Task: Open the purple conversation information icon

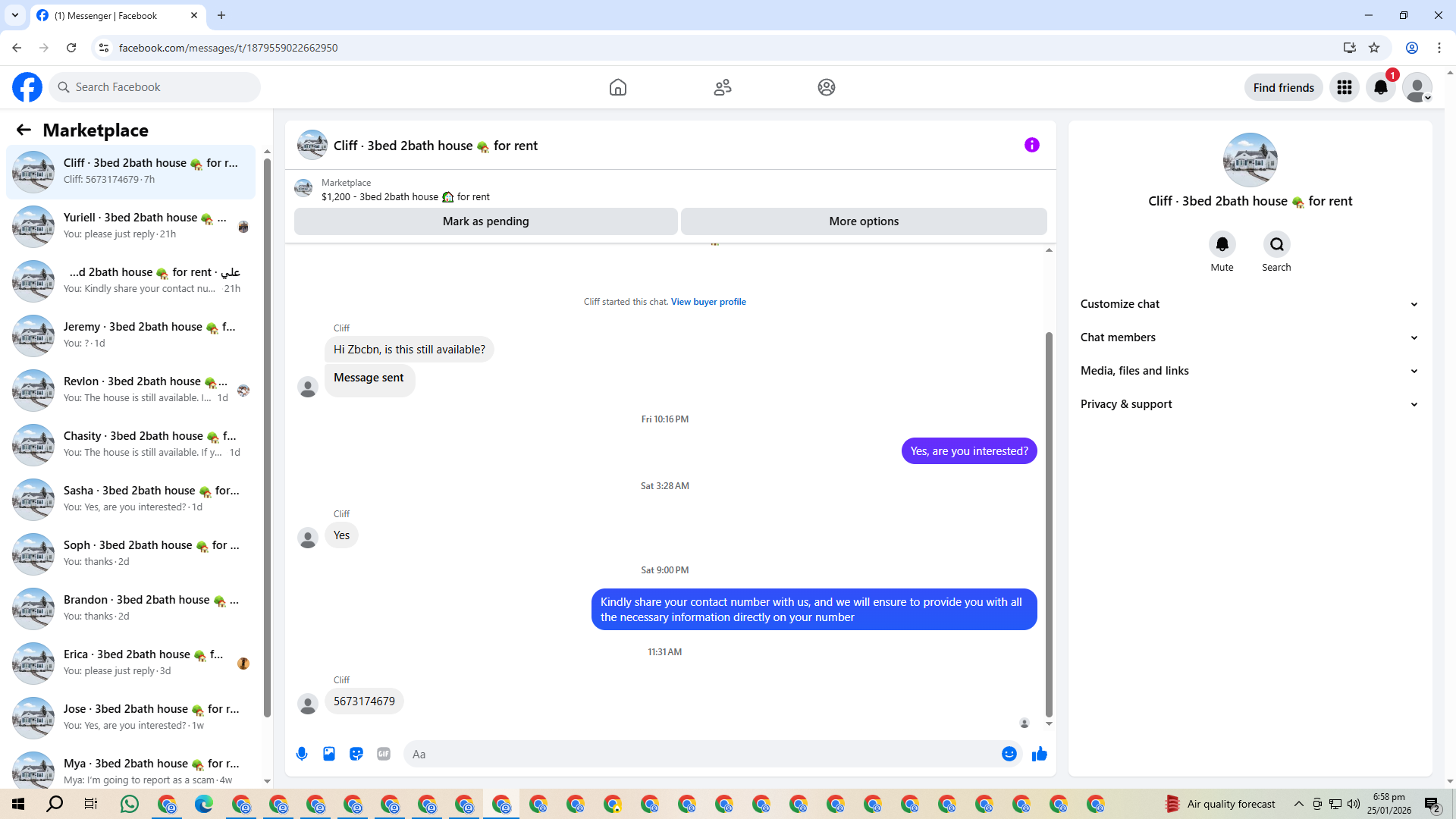Action: click(1032, 145)
